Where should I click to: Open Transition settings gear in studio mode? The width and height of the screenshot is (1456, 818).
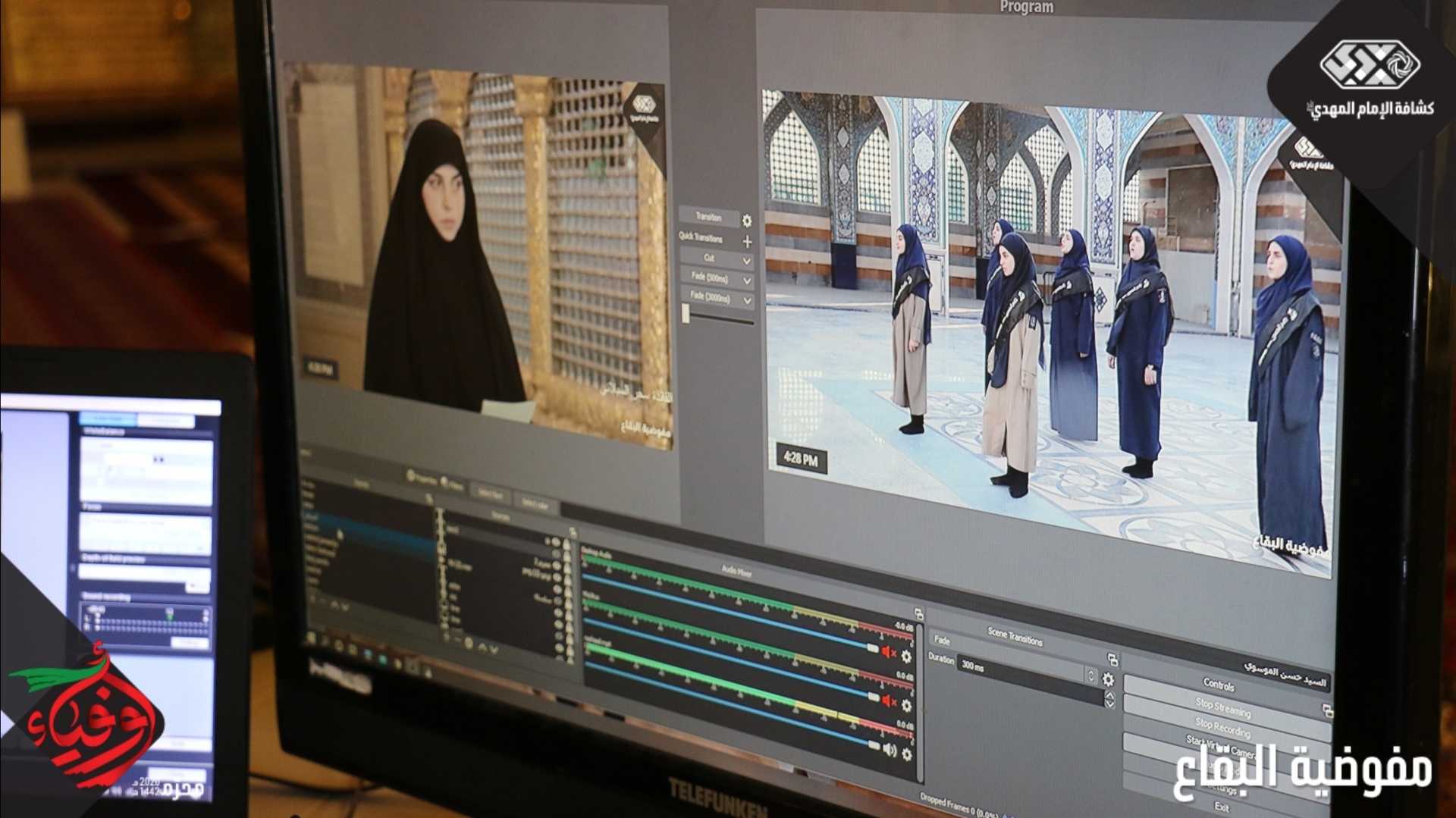(x=747, y=221)
